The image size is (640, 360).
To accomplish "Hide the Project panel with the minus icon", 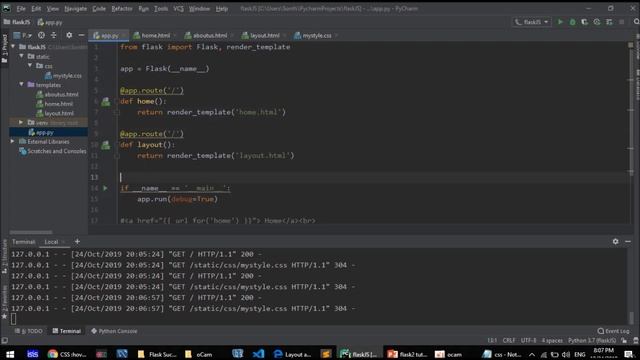I will click(81, 36).
